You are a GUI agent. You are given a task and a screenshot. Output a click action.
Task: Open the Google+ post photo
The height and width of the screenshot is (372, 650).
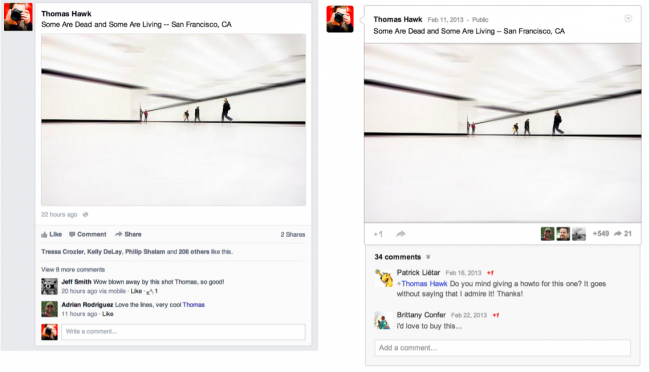pos(503,133)
